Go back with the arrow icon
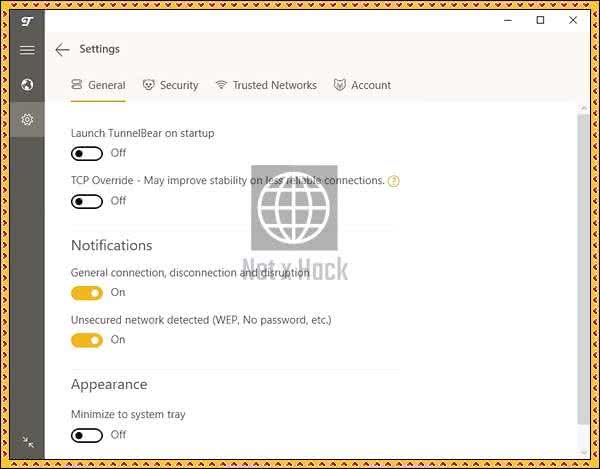This screenshot has width=600, height=469. coord(62,50)
